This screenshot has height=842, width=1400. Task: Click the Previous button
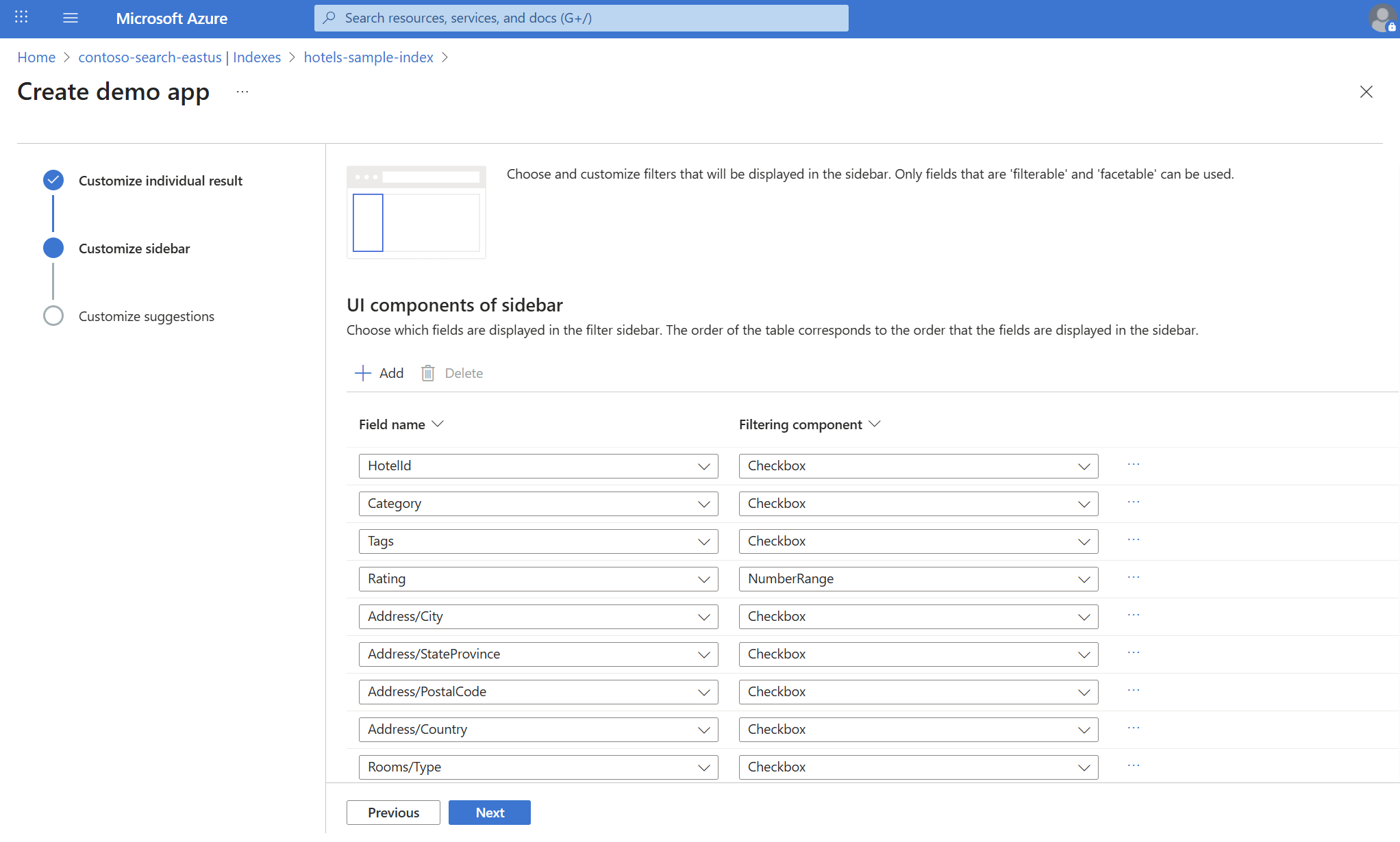(393, 813)
